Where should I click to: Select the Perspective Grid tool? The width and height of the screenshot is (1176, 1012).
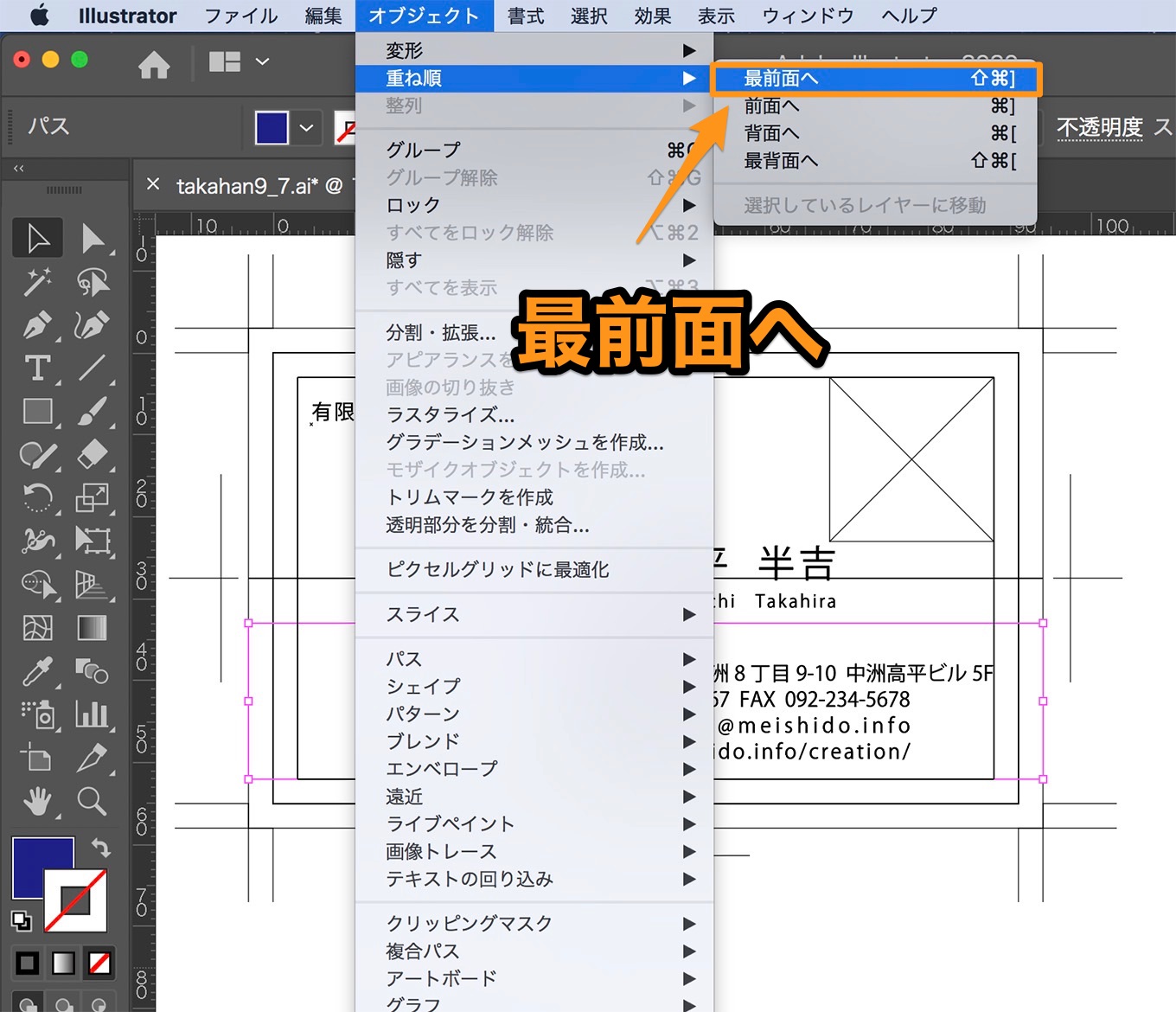[93, 585]
